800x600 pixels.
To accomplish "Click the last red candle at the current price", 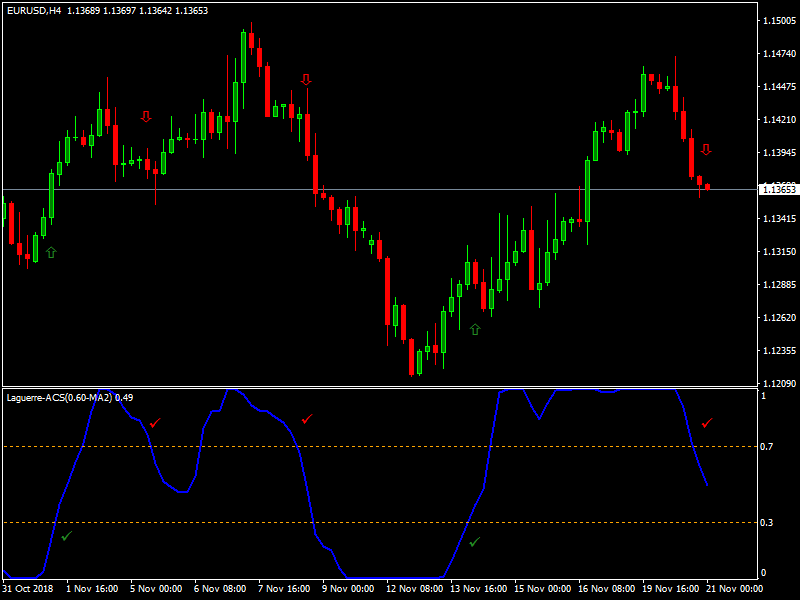I will pos(708,187).
